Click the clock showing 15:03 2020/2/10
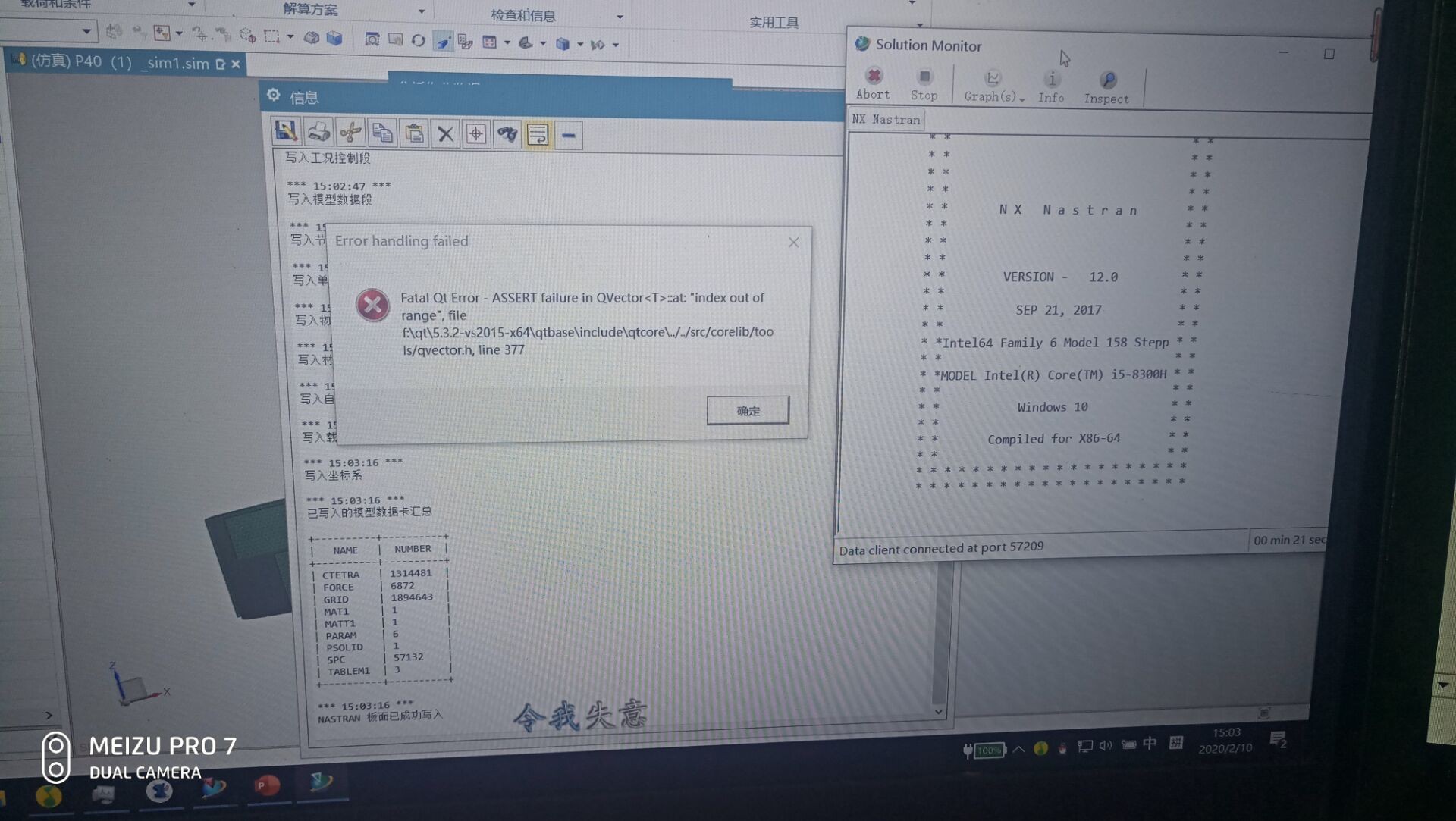The width and height of the screenshot is (1456, 821). pyautogui.click(x=1225, y=740)
